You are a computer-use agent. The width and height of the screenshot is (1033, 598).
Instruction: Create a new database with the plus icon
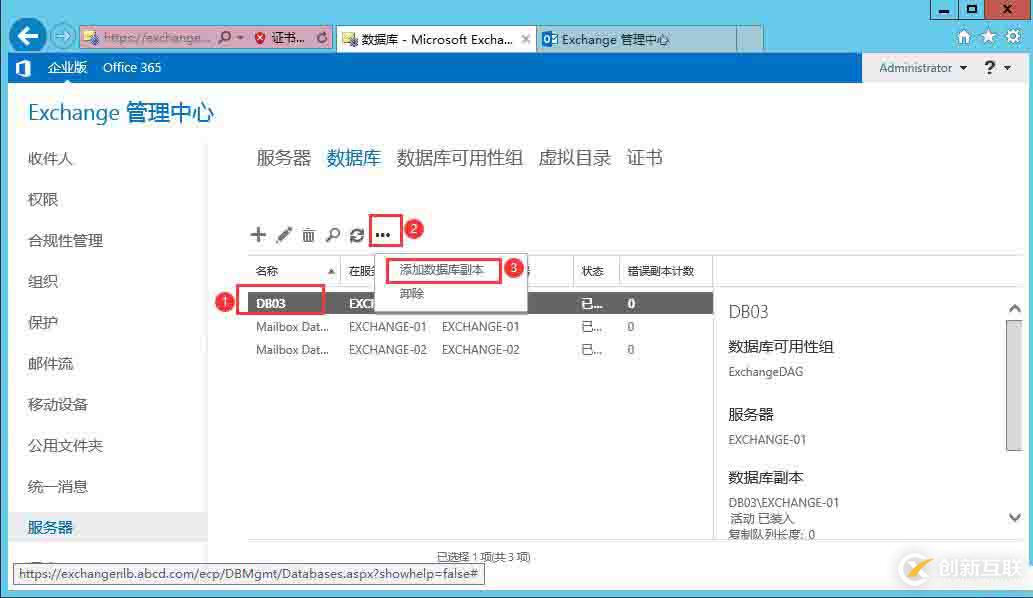pos(258,235)
